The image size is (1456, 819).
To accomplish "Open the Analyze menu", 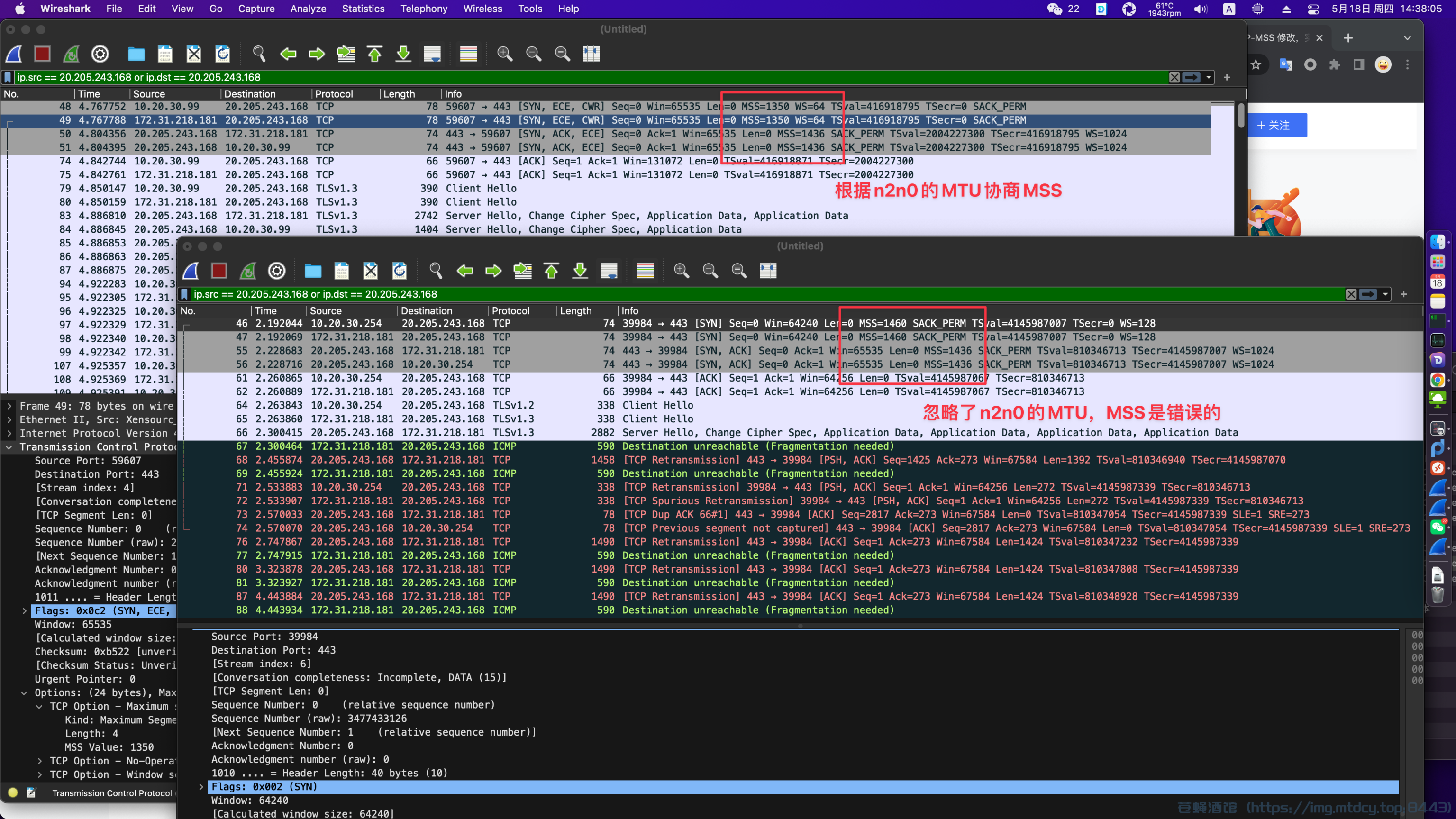I will [308, 9].
